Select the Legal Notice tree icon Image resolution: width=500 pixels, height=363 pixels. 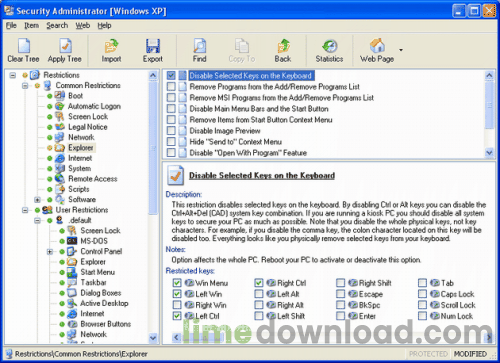(x=60, y=127)
